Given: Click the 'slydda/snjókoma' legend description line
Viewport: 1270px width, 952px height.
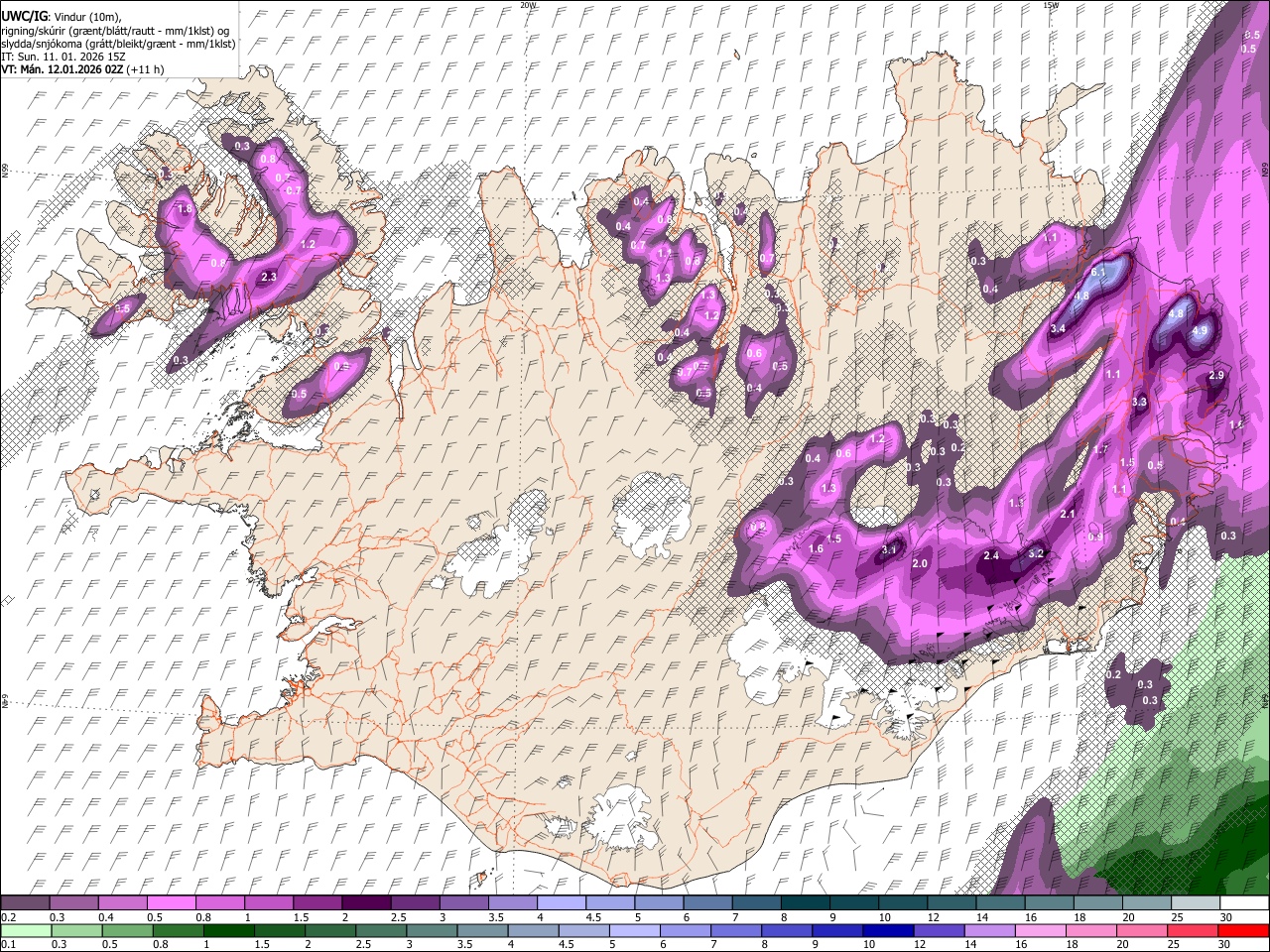Looking at the screenshot, I should (118, 44).
